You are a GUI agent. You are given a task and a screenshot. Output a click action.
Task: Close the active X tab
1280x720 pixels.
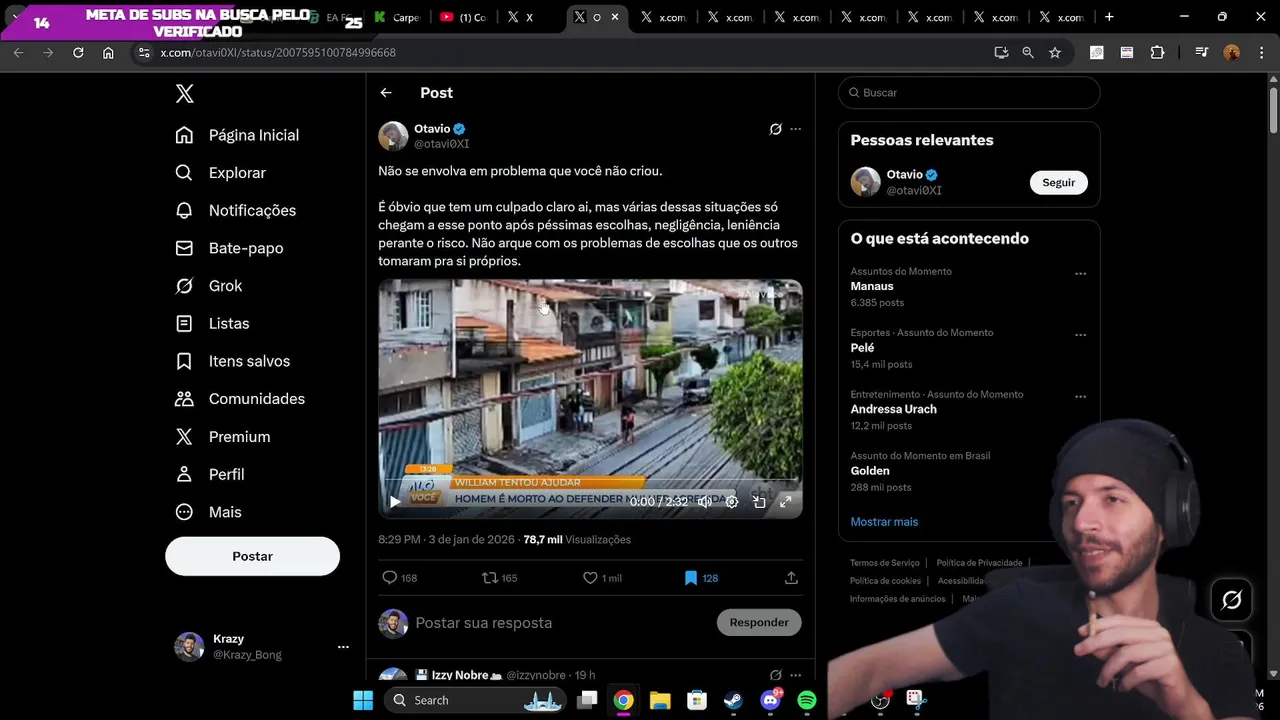[x=615, y=17]
